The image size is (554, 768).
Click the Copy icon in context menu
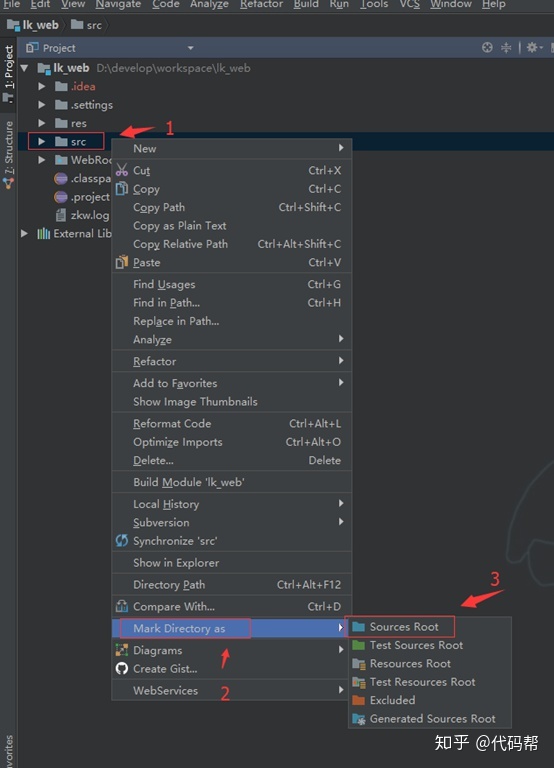tap(121, 189)
